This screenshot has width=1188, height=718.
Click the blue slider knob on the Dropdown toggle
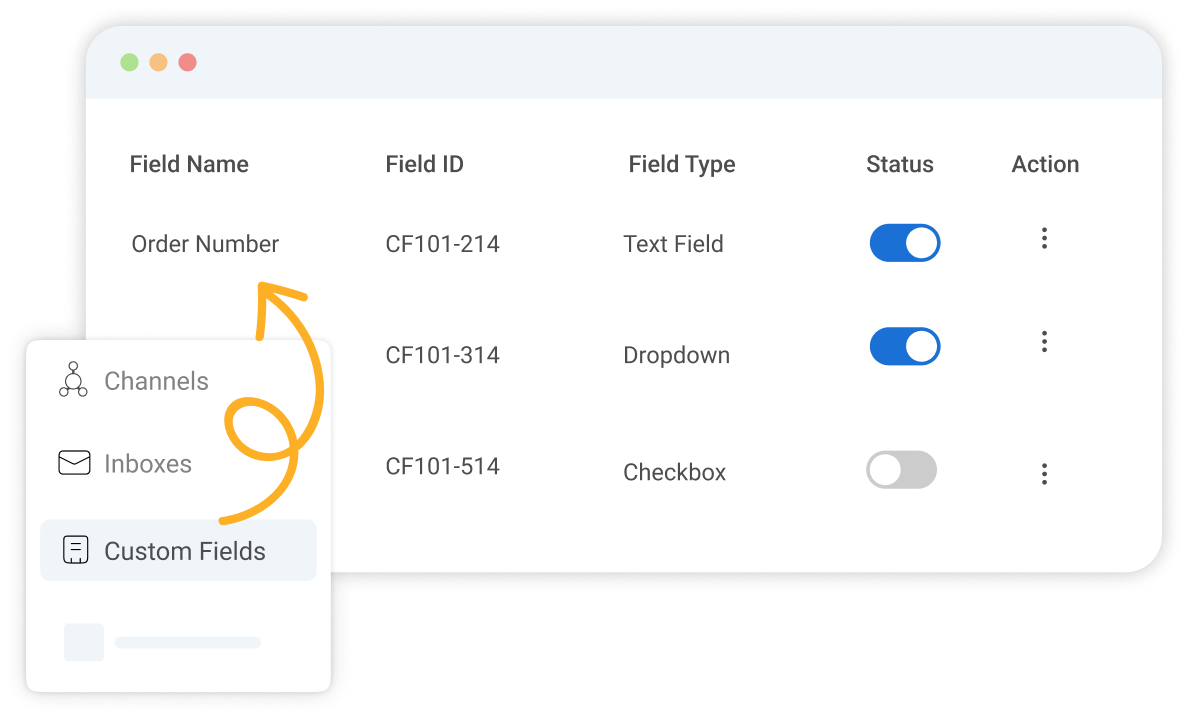click(921, 346)
